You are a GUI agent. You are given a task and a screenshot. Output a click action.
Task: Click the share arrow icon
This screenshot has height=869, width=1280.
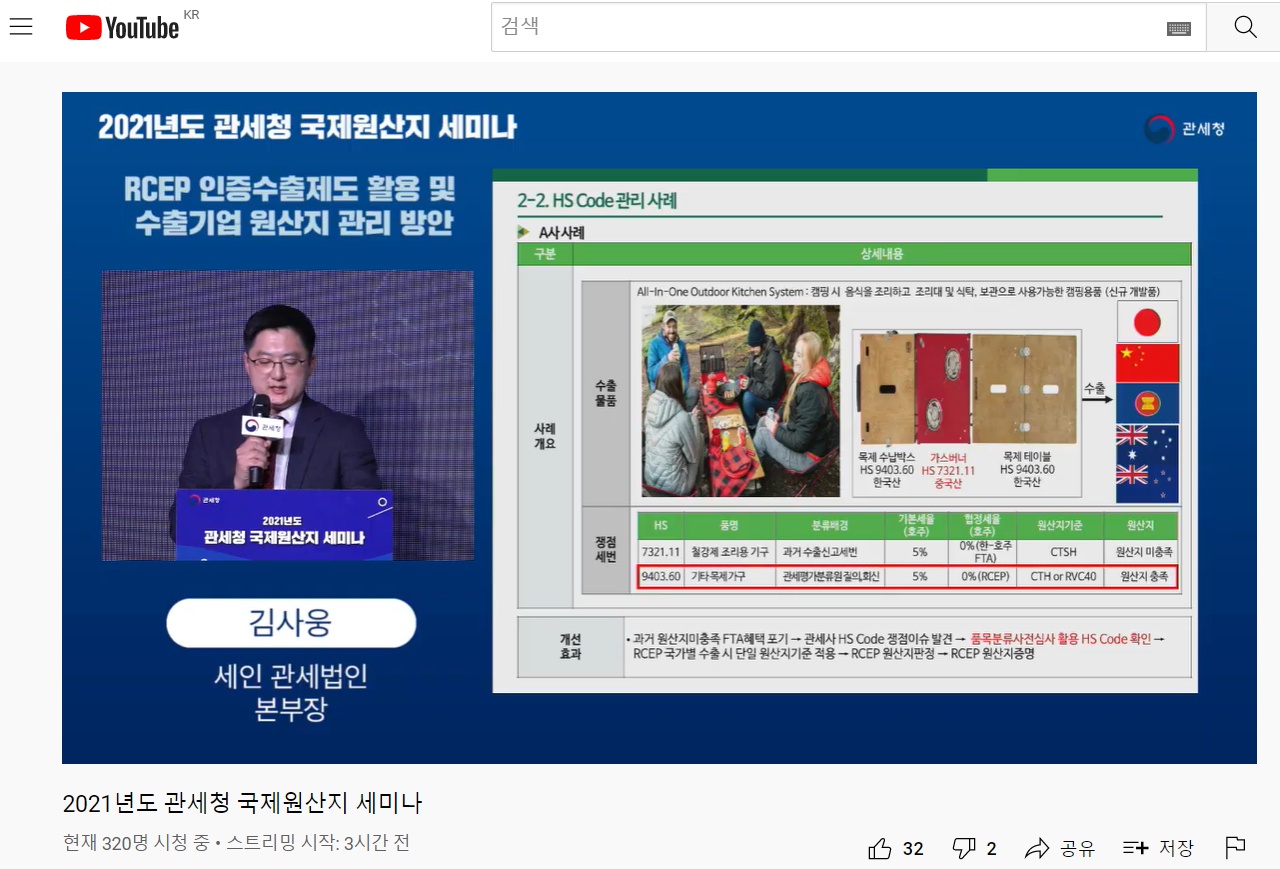[1037, 848]
